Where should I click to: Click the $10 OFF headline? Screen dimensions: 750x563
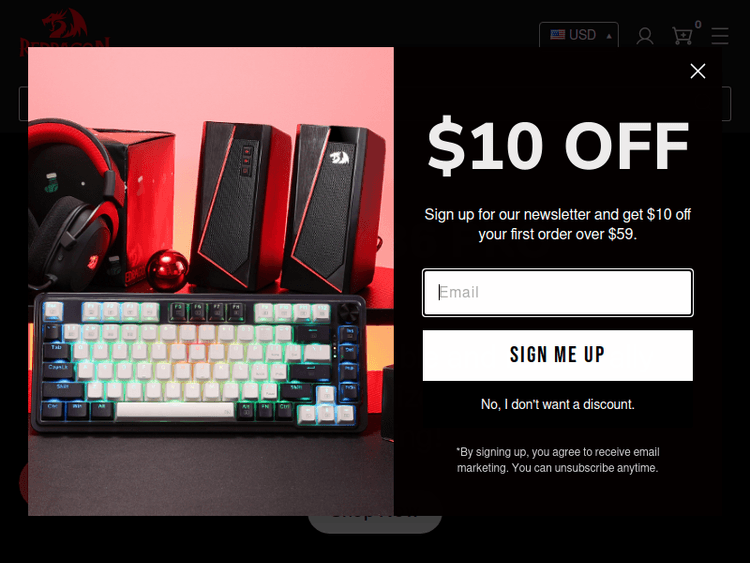558,145
